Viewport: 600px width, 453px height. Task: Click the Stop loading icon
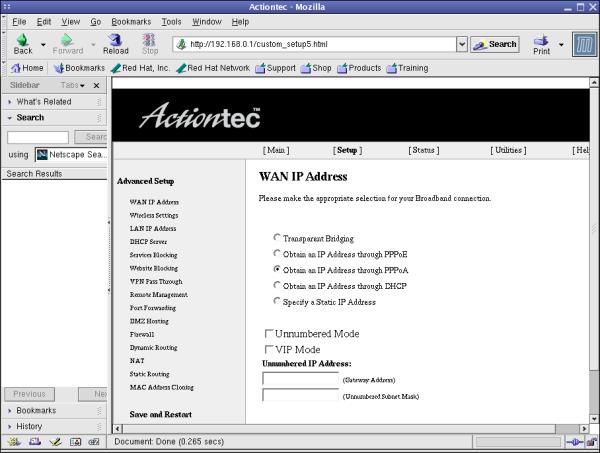(149, 40)
